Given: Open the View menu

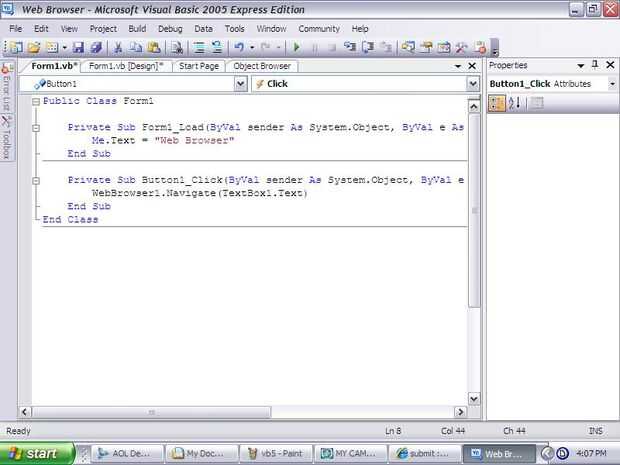Looking at the screenshot, I should click(69, 29).
